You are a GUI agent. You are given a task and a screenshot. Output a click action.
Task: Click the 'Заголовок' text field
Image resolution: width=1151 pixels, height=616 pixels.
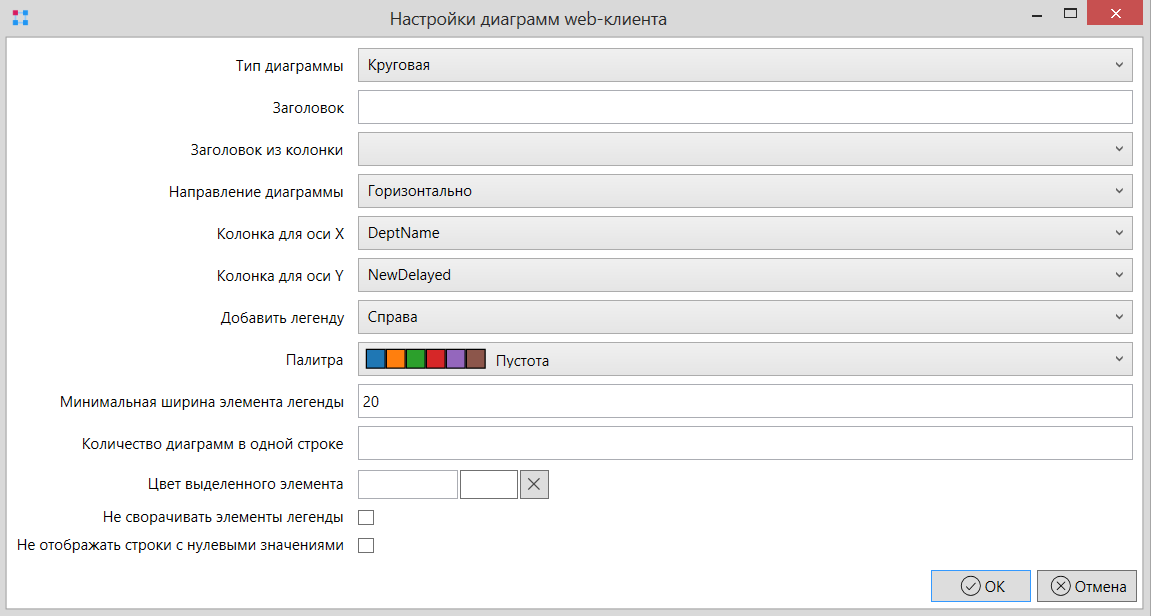click(x=744, y=107)
